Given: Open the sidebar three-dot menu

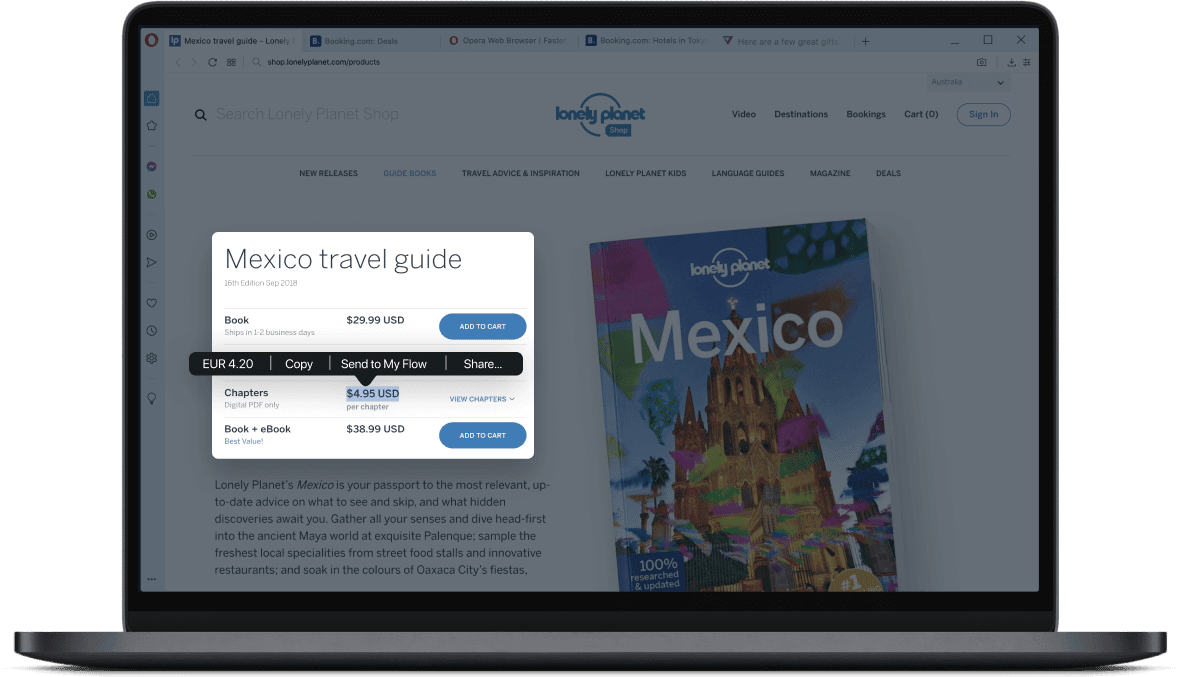Looking at the screenshot, I should tap(151, 579).
